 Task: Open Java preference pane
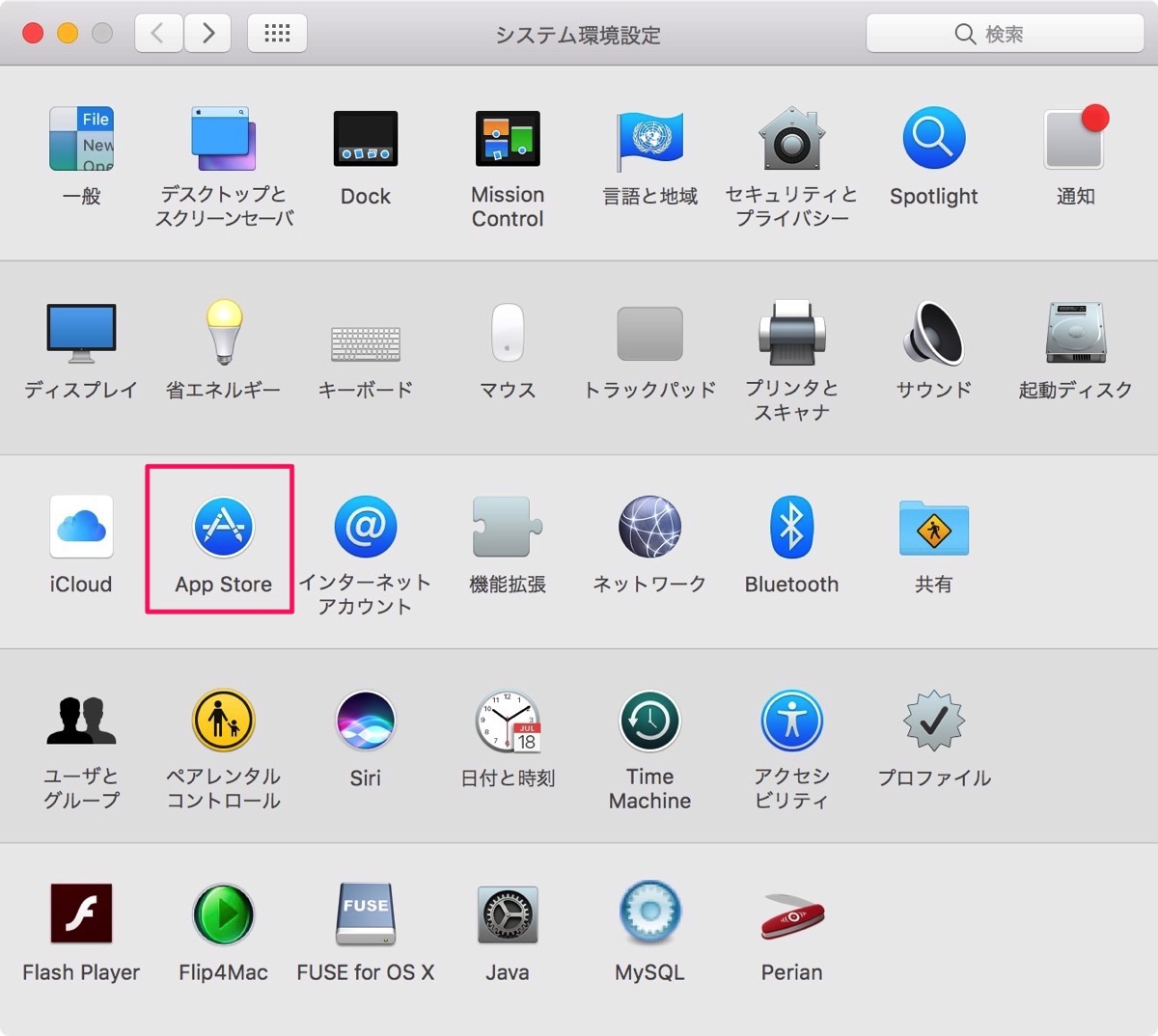coord(508,914)
